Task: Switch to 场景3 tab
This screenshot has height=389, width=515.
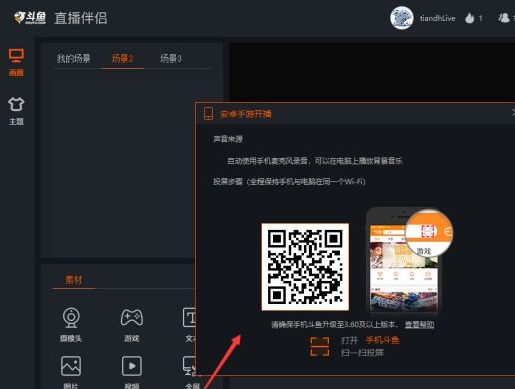Action: 171,59
